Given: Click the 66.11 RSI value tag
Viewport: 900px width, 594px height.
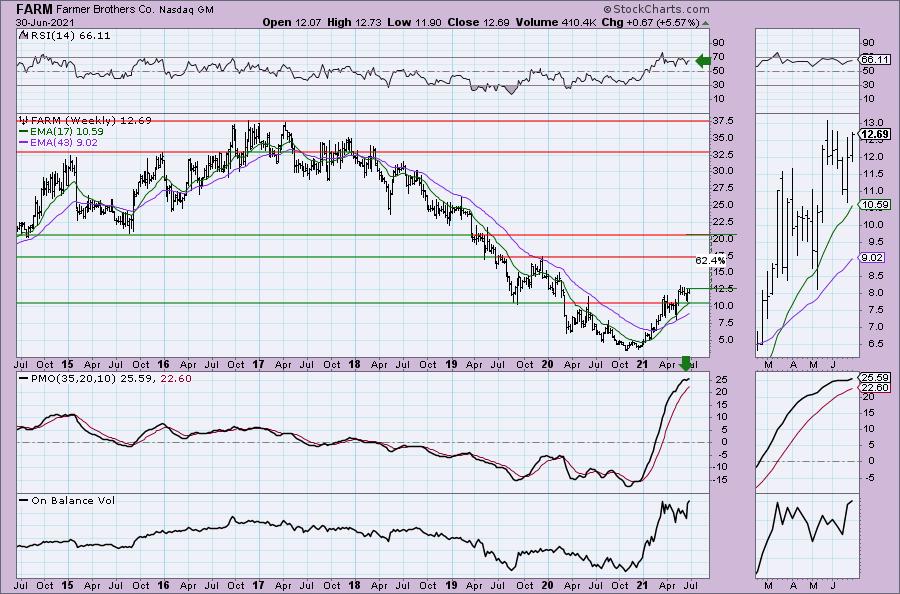Looking at the screenshot, I should 875,60.
